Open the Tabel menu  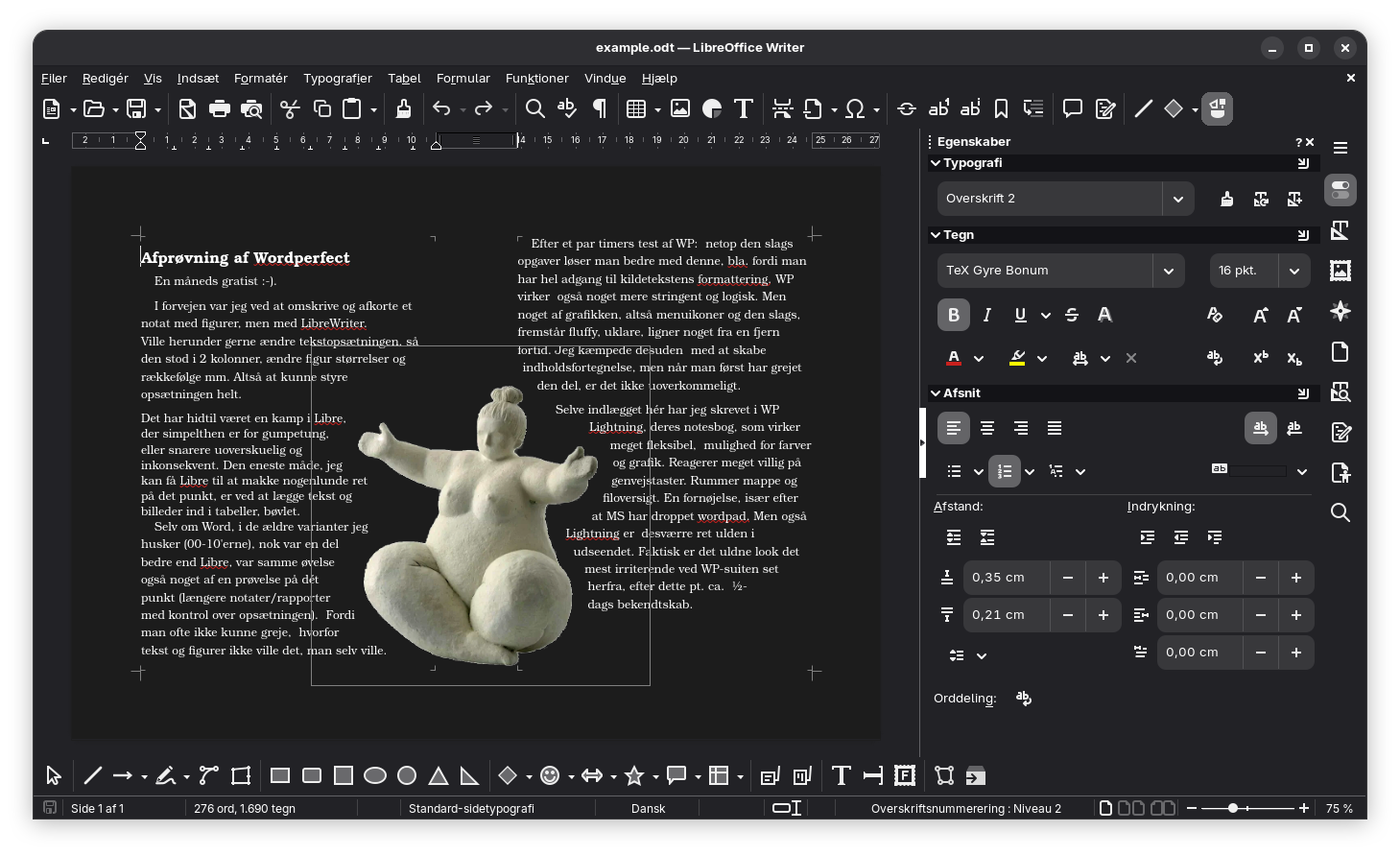click(x=404, y=78)
